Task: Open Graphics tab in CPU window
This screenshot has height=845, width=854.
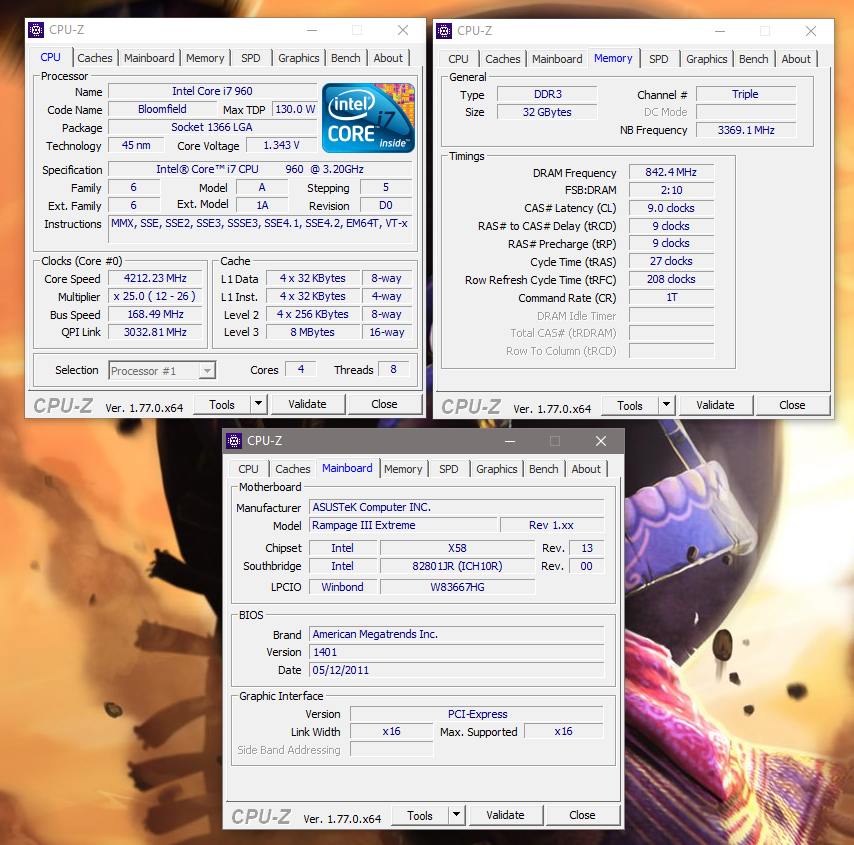Action: click(x=298, y=58)
